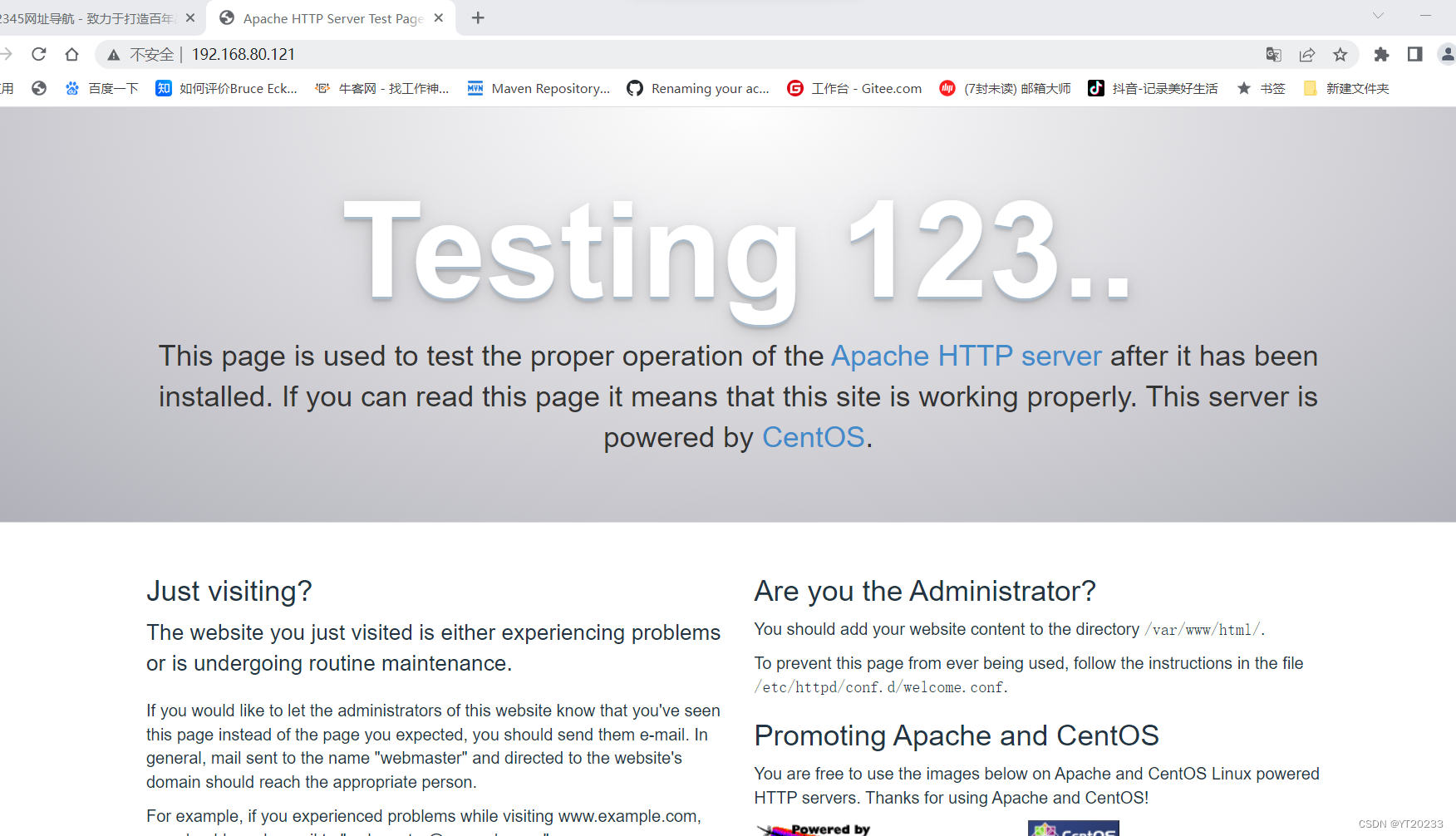1456x836 pixels.
Task: Go to the browser home page
Action: [x=72, y=54]
